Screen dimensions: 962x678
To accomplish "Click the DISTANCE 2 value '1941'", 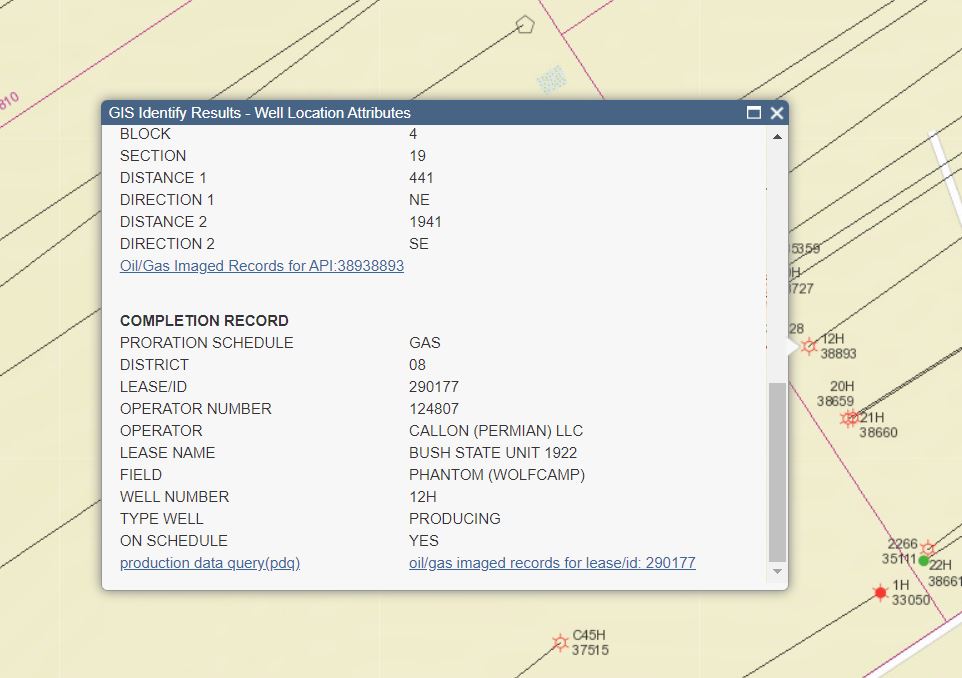I will (425, 222).
